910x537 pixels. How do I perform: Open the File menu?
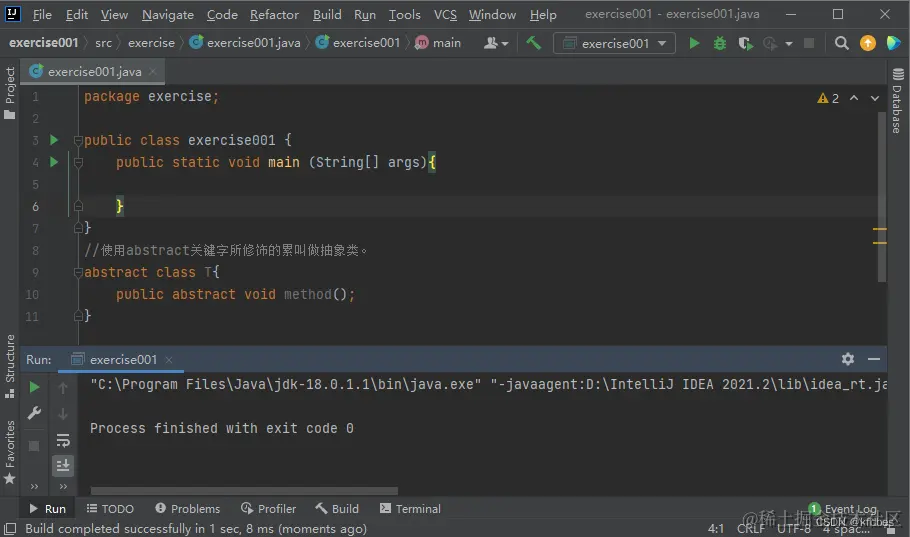pos(42,15)
